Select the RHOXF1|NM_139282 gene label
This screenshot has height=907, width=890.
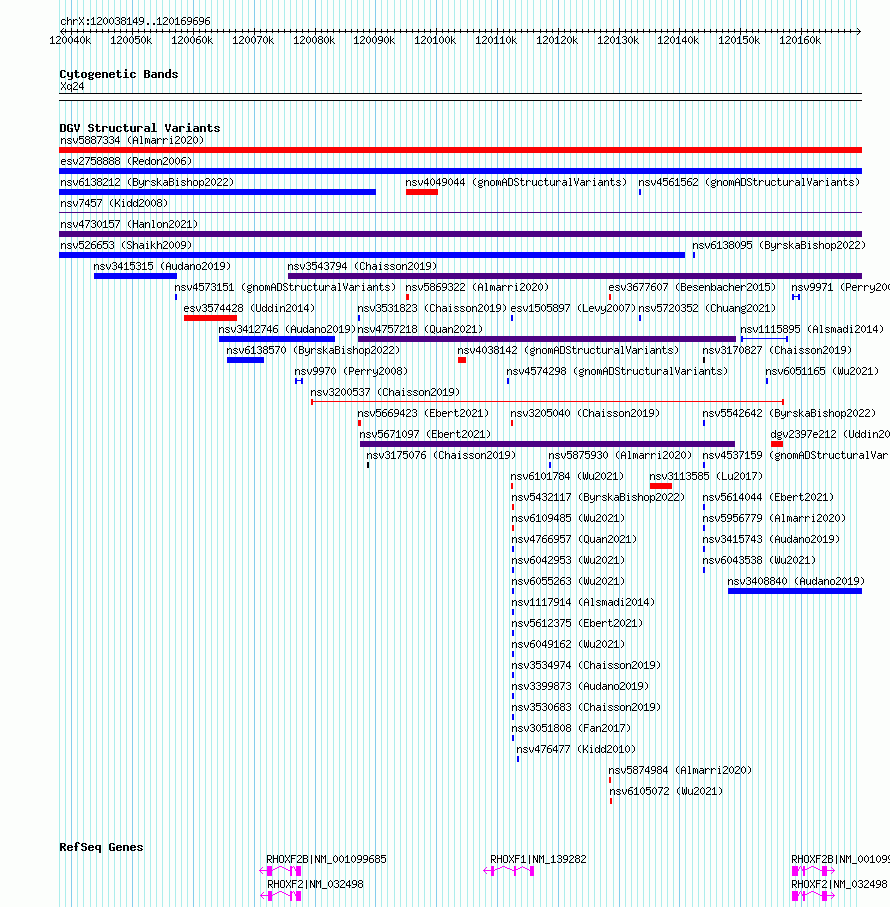538,860
